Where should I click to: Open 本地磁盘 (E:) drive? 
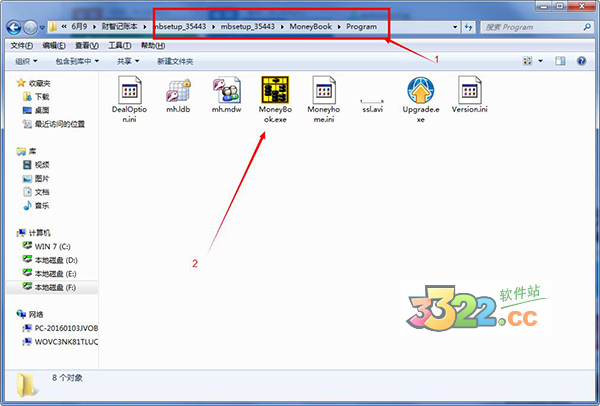coord(56,274)
